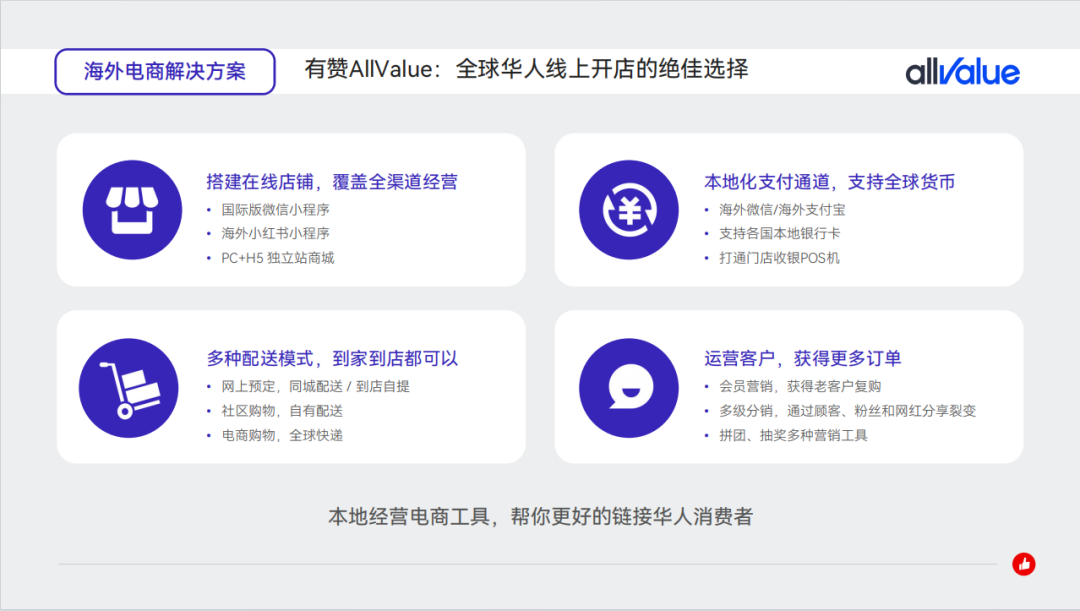Select bullet PC+H5 独立站商城
This screenshot has height=611, width=1080.
point(278,258)
